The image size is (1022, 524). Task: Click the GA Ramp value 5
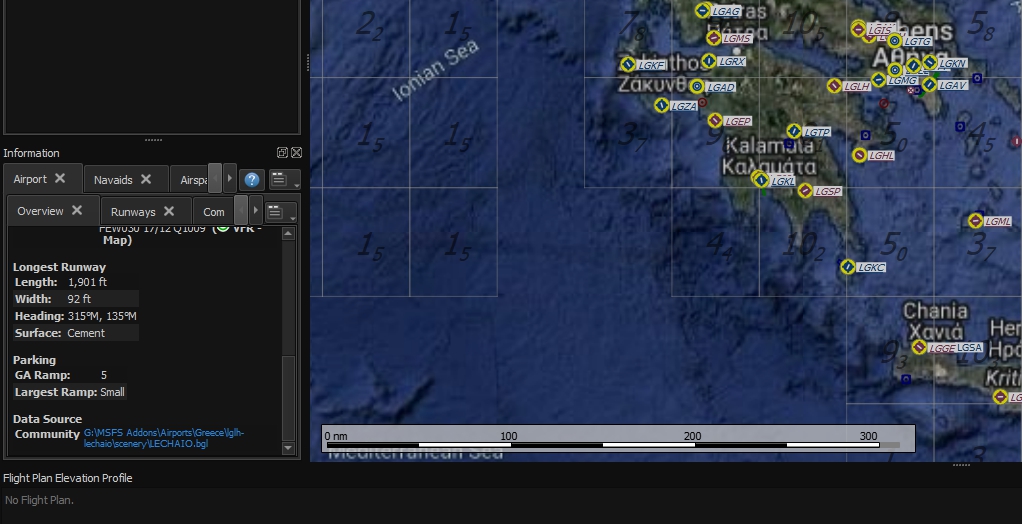pyautogui.click(x=104, y=375)
